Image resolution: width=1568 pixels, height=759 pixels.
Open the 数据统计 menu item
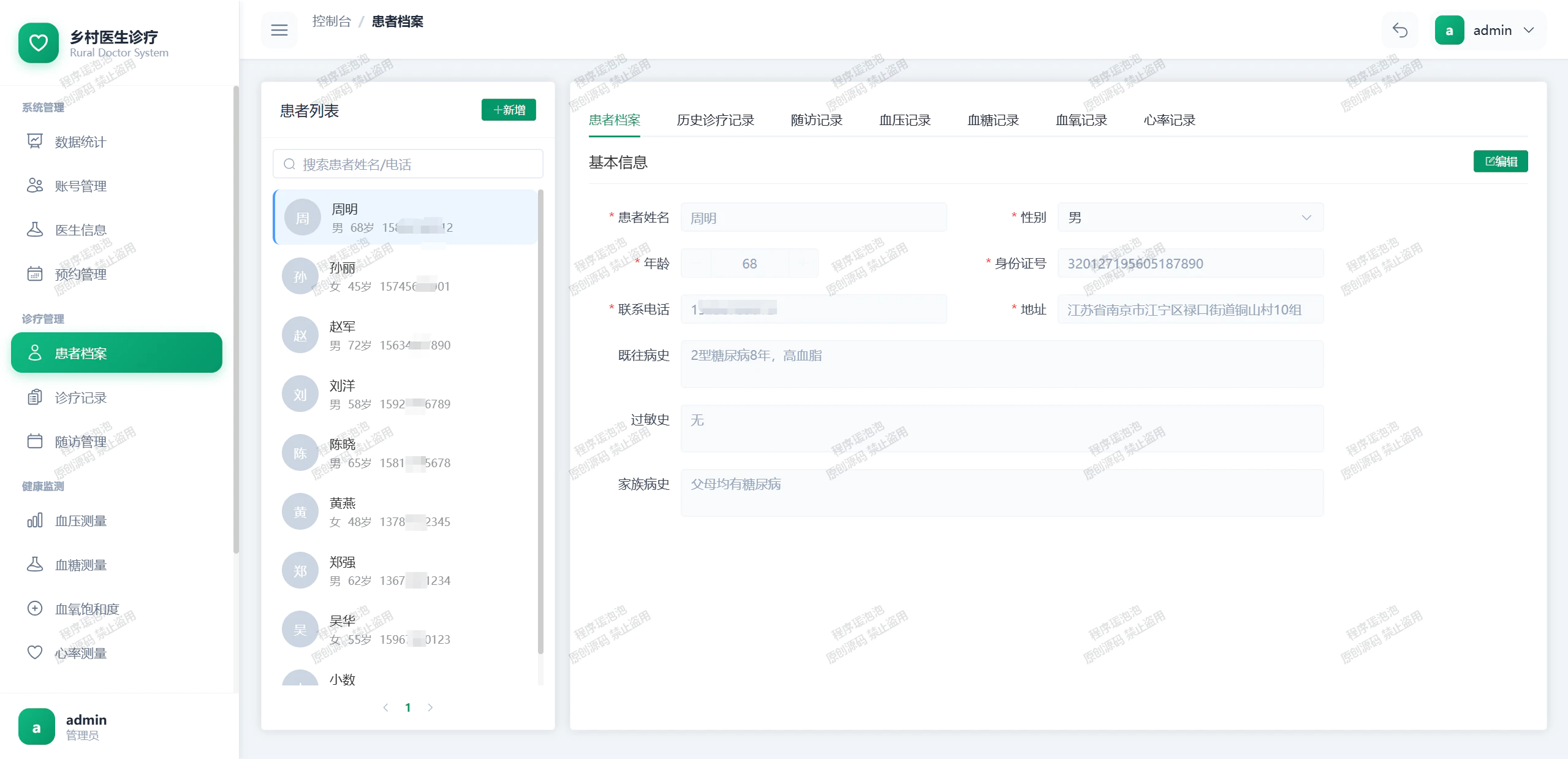(116, 142)
